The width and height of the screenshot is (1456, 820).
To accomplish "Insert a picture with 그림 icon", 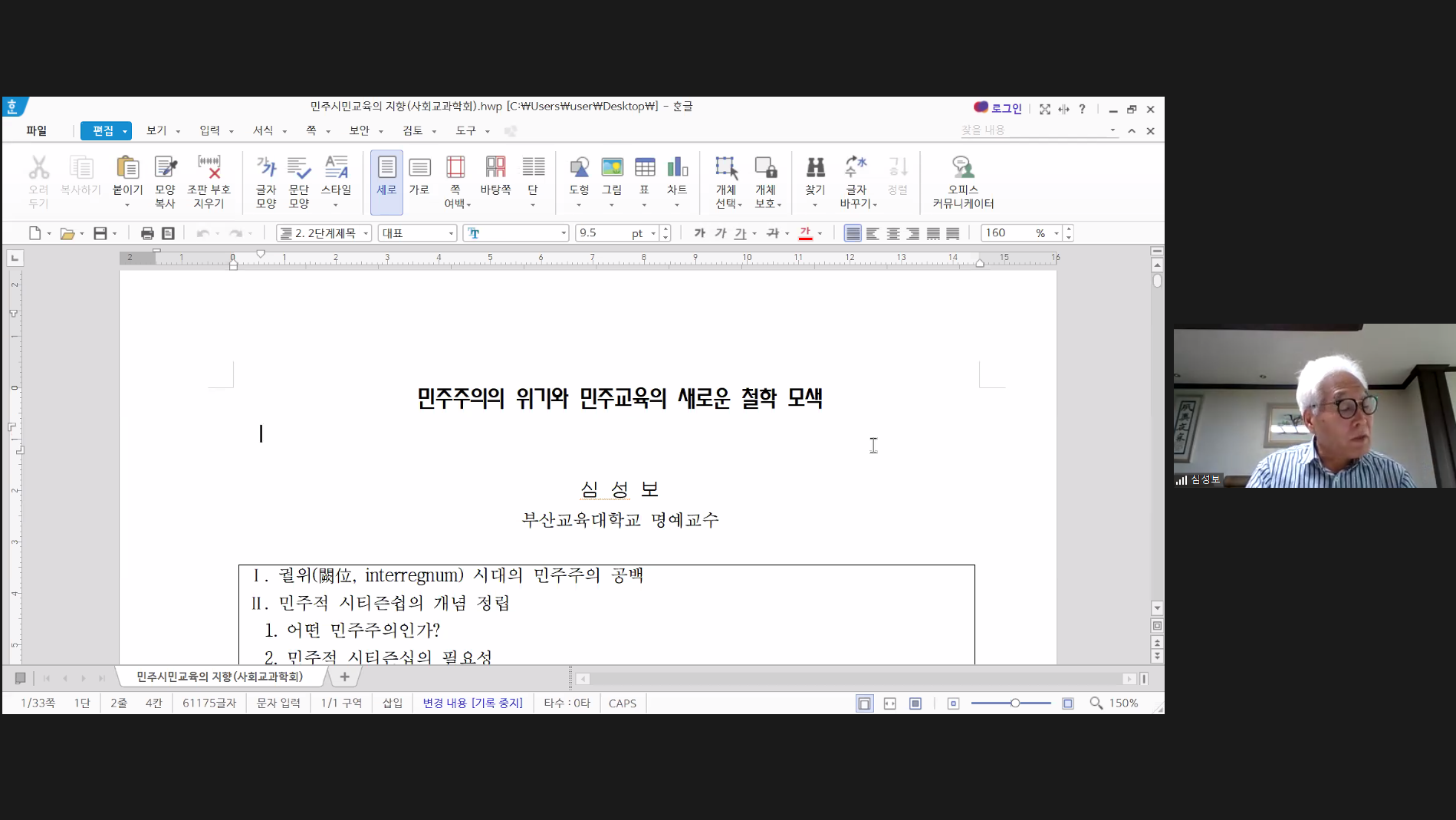I will pos(612,167).
